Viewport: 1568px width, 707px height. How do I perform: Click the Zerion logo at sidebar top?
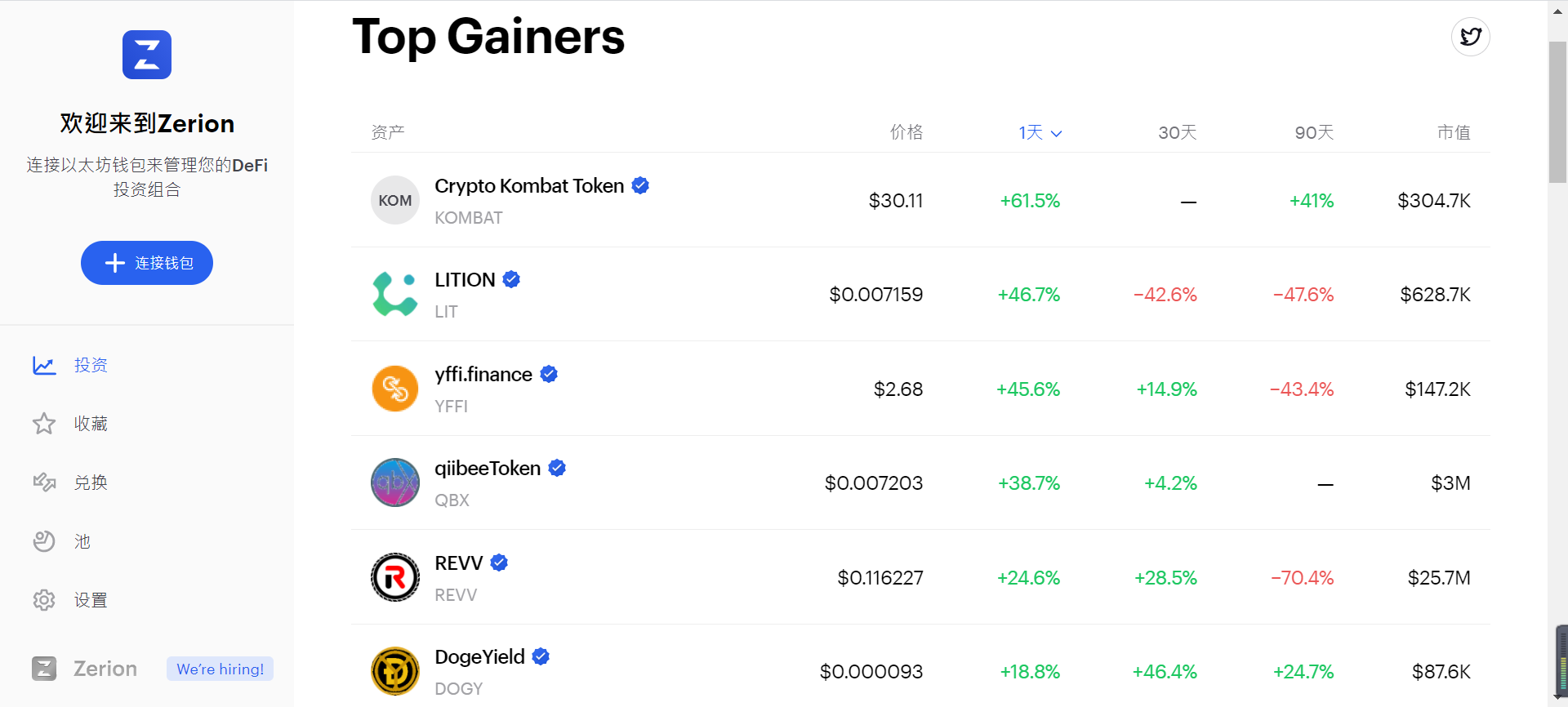[x=147, y=55]
